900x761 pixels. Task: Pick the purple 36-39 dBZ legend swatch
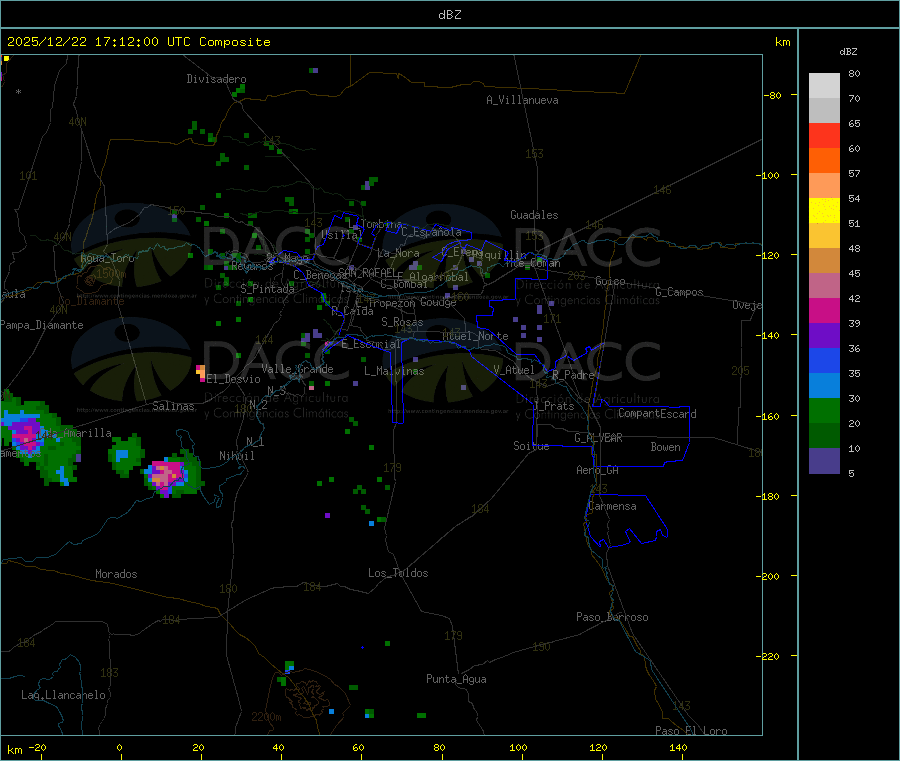pyautogui.click(x=824, y=336)
